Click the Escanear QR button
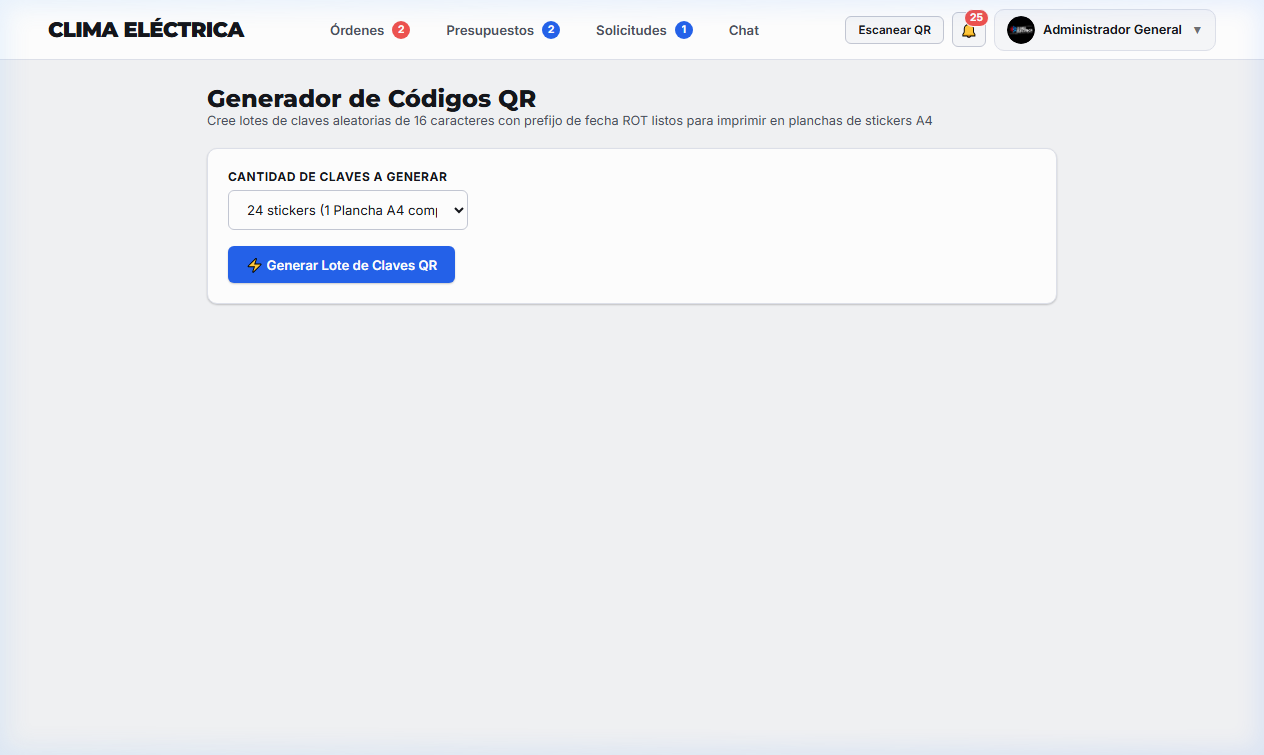Viewport: 1264px width, 755px height. coord(894,30)
